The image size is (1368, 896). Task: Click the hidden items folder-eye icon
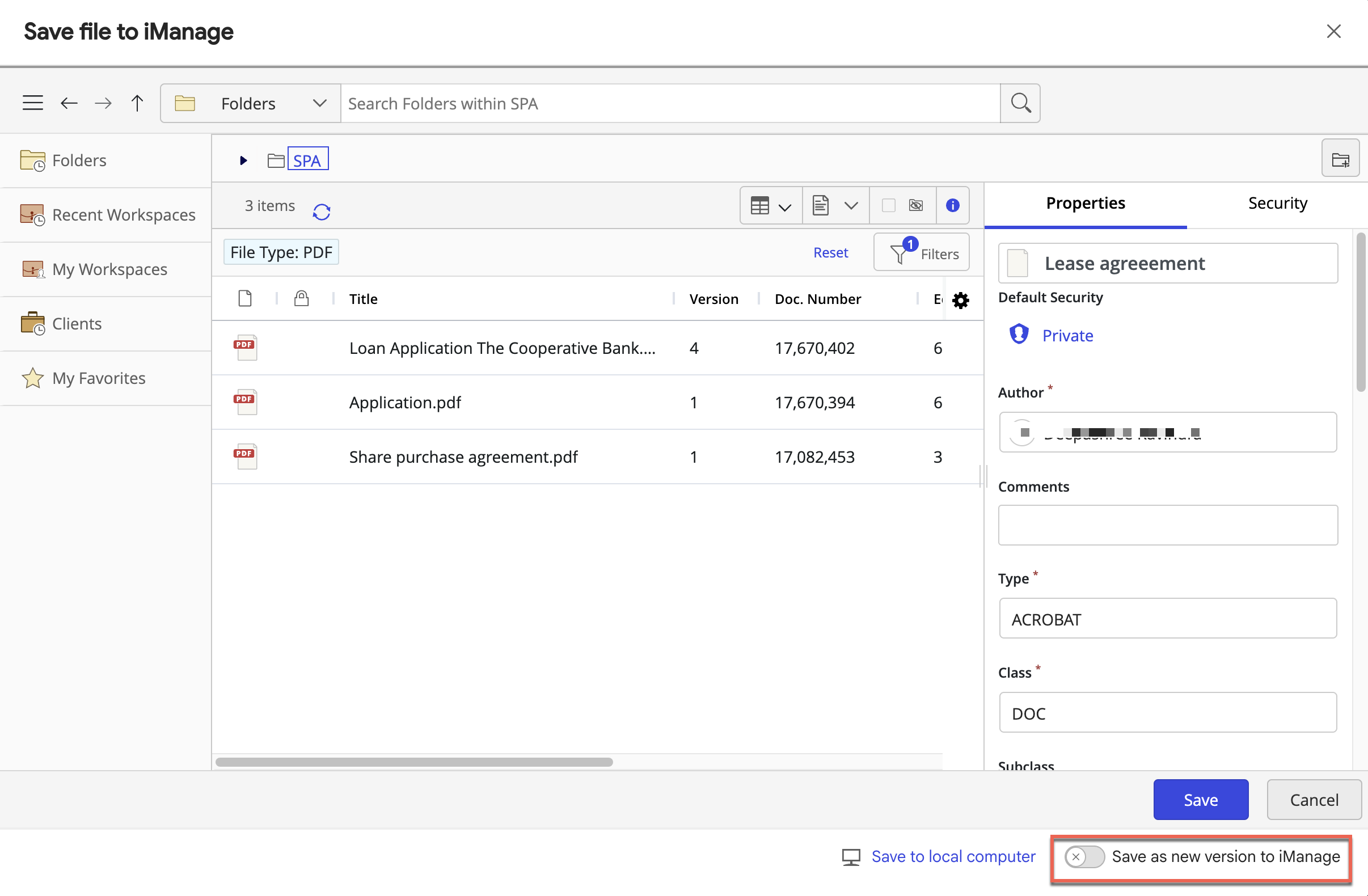click(915, 205)
